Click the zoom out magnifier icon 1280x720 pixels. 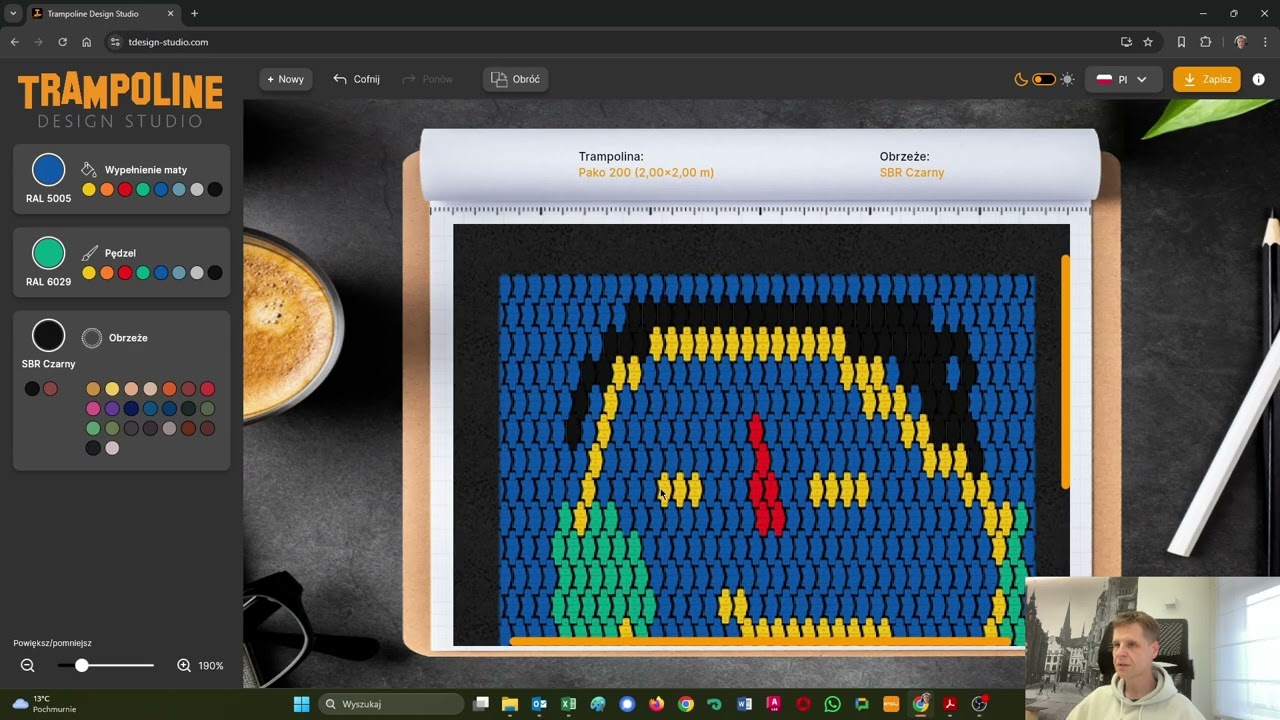click(x=28, y=665)
